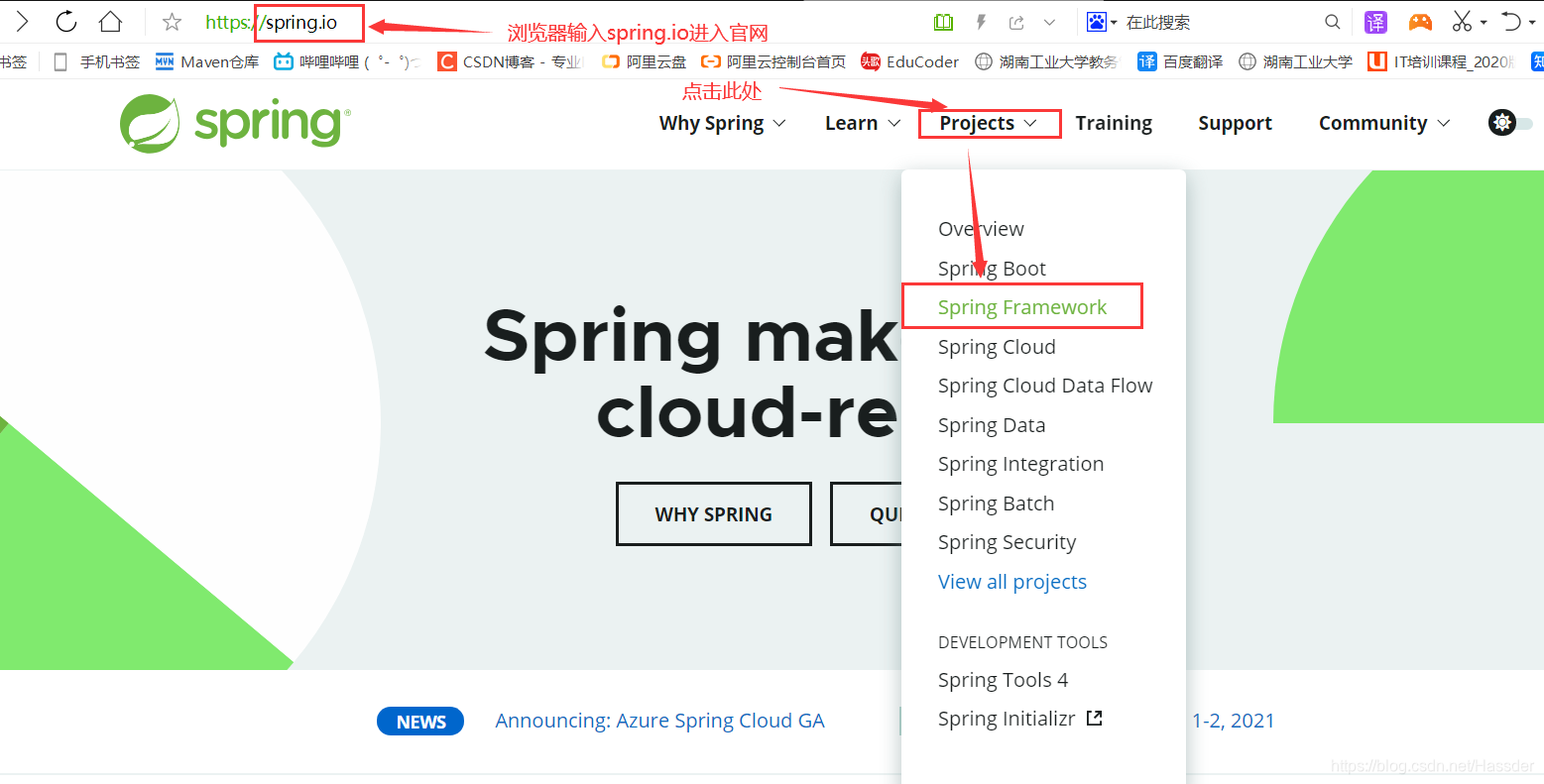The height and width of the screenshot is (784, 1544).
Task: Click the share page icon
Action: pos(1016,22)
